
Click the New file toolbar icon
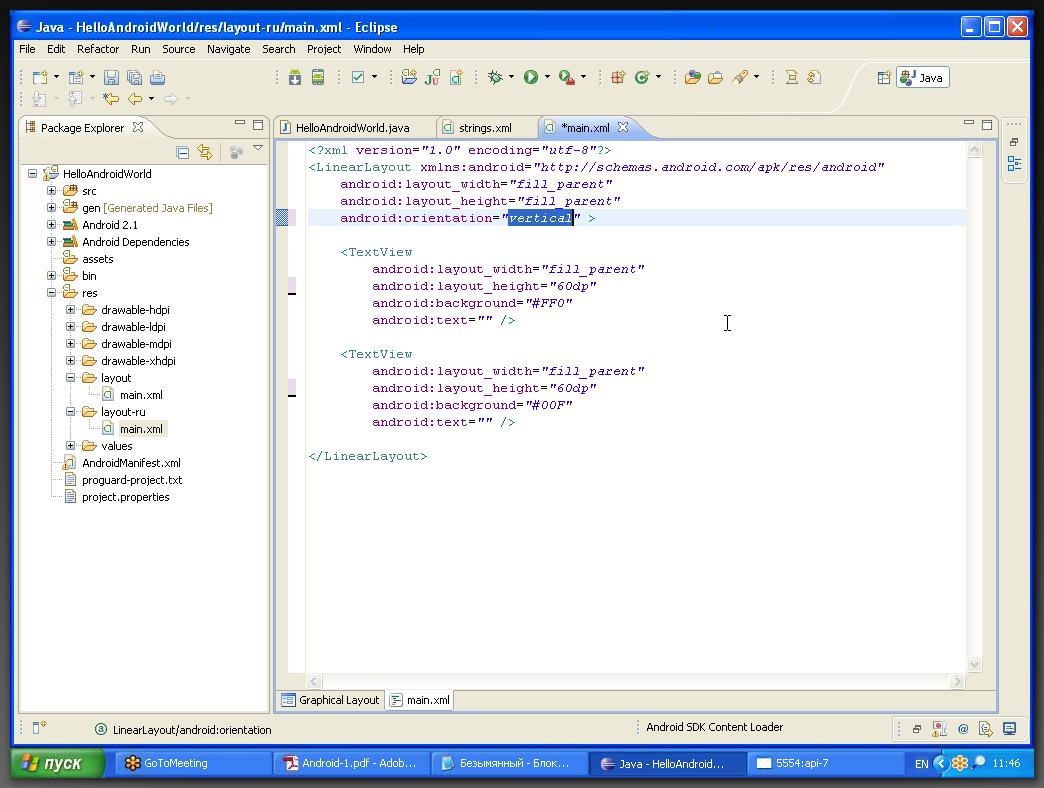click(x=40, y=77)
